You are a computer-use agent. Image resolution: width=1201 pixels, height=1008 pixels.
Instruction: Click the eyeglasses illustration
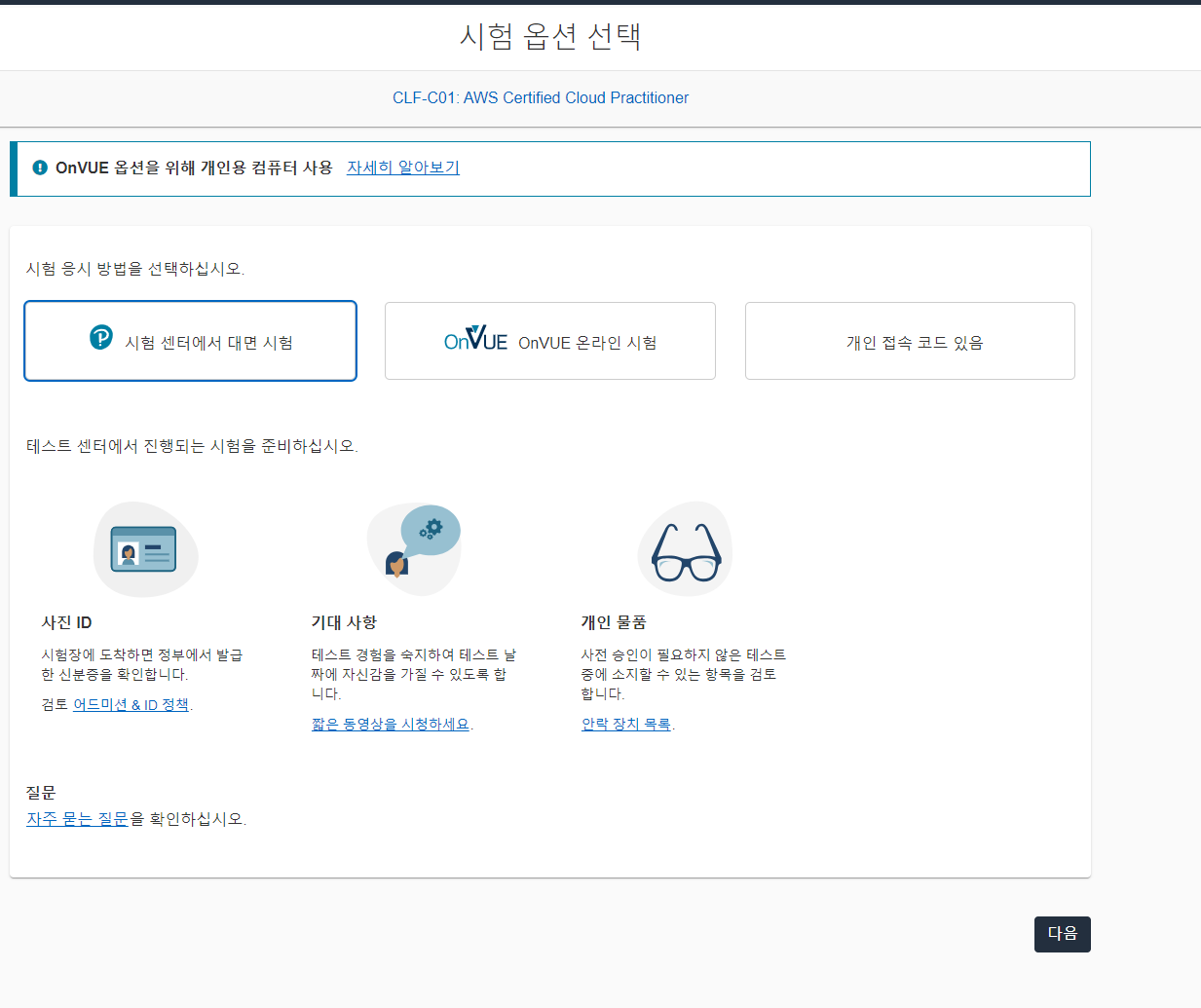[686, 549]
